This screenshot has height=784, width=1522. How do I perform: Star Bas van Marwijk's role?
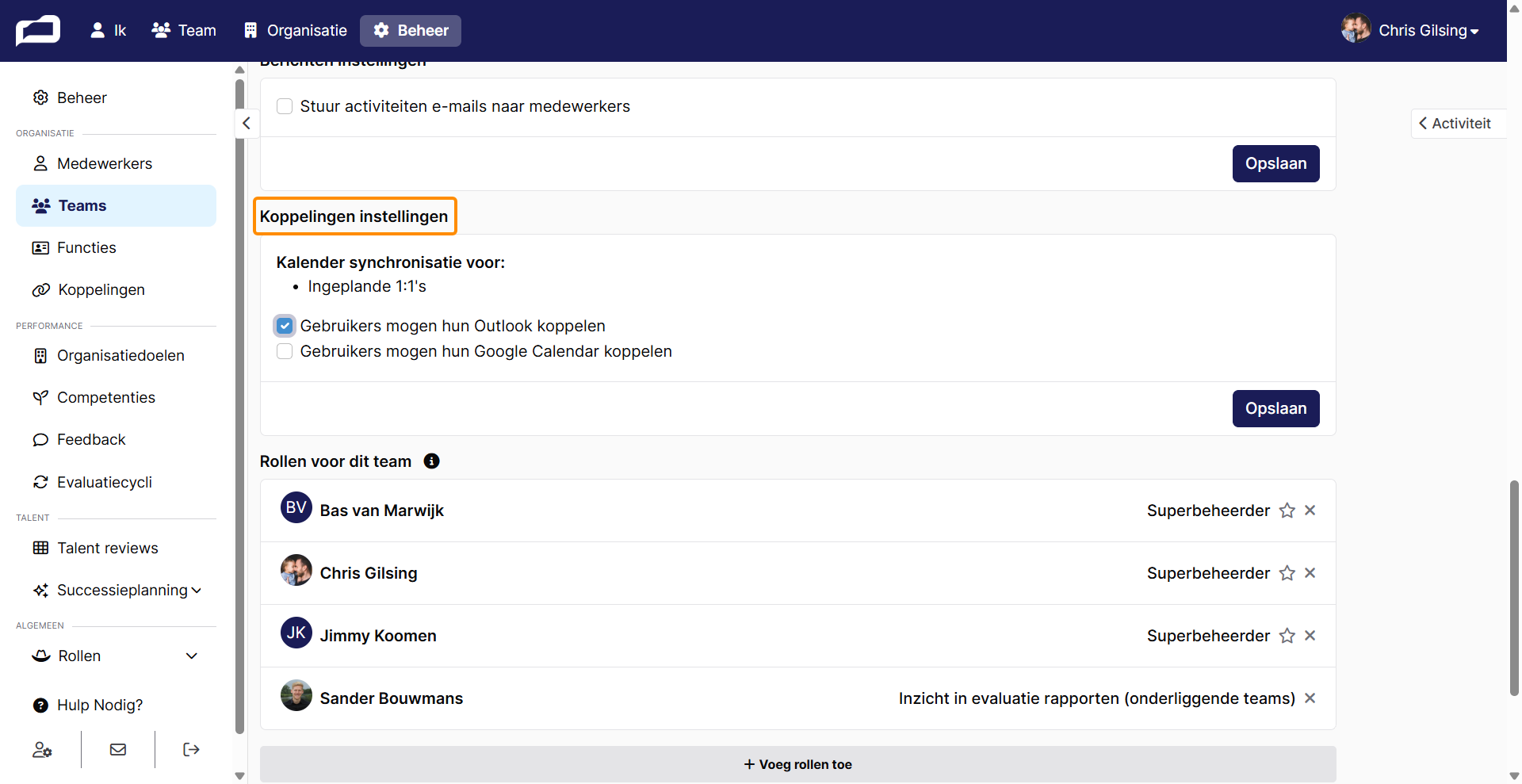coord(1287,511)
